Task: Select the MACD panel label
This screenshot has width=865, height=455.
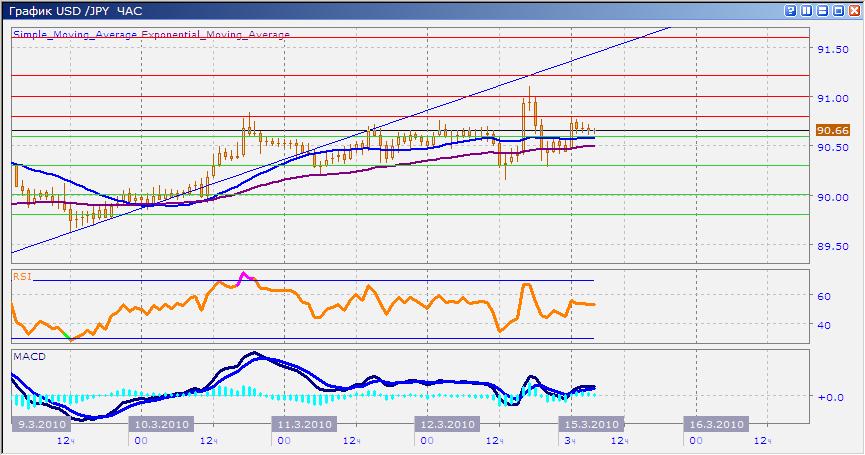Action: coord(26,355)
